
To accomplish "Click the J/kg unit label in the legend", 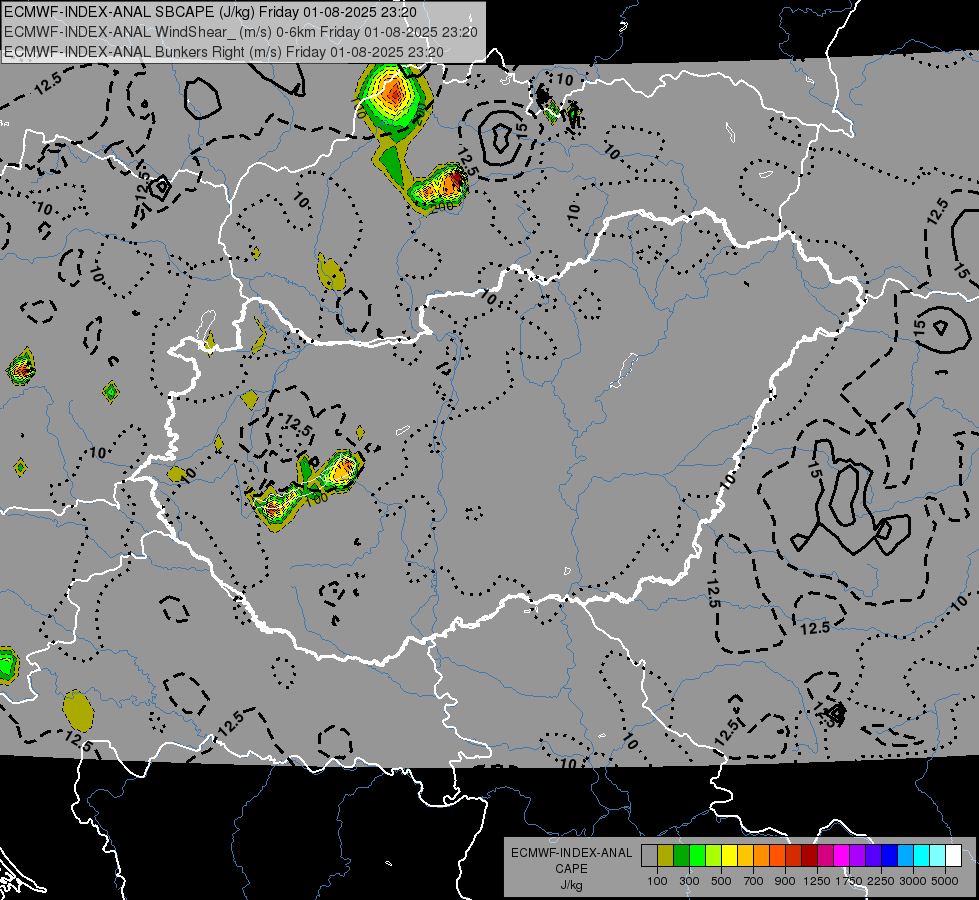I will 571,885.
